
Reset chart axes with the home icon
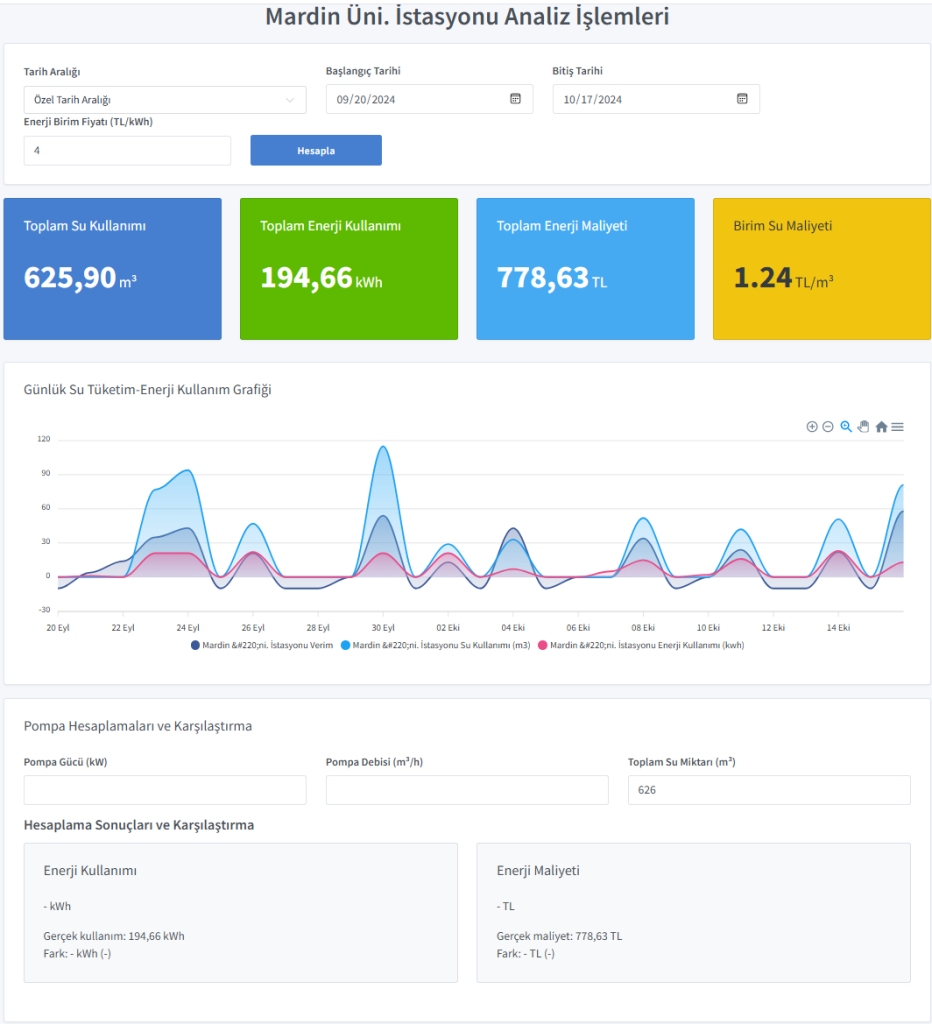pos(881,427)
